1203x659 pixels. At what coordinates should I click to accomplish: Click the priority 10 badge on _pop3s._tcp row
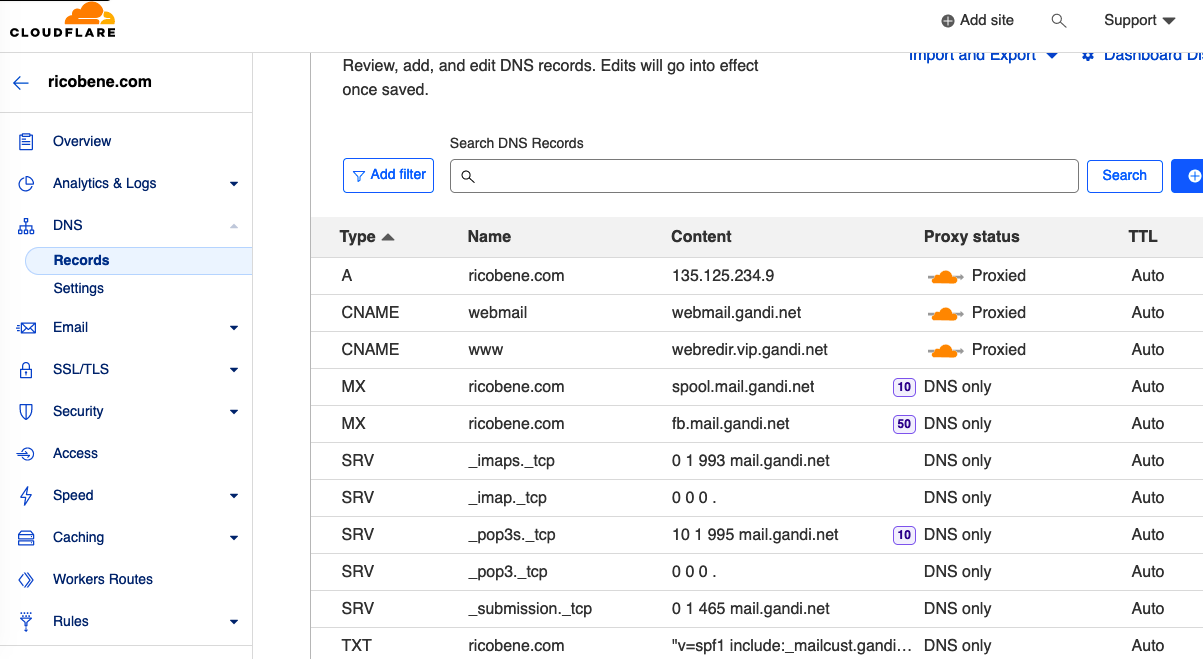coord(904,535)
